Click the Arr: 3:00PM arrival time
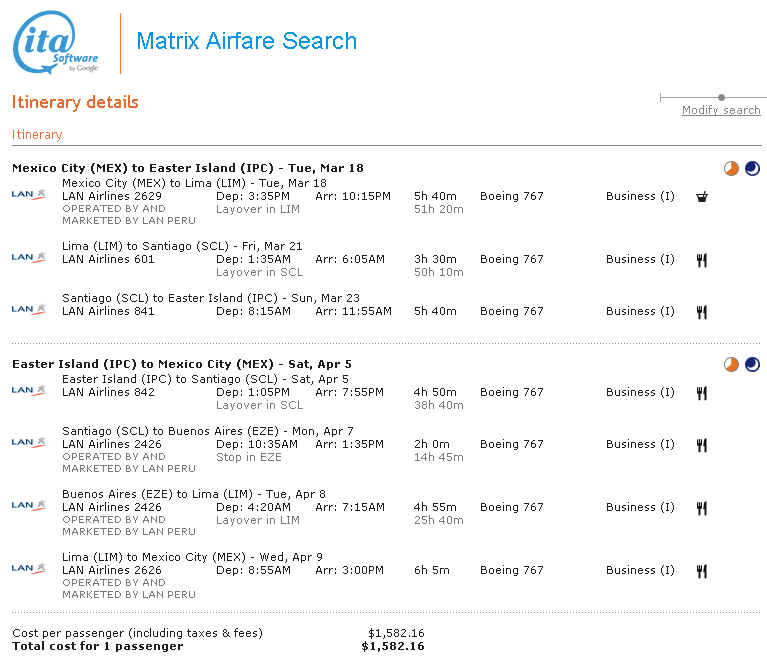This screenshot has width=767, height=660. pos(349,570)
